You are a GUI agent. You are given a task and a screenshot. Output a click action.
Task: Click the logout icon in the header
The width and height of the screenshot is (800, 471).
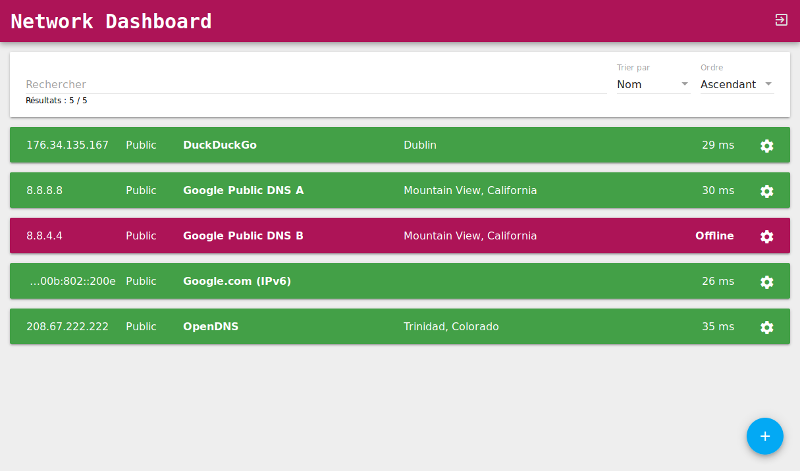tap(781, 20)
